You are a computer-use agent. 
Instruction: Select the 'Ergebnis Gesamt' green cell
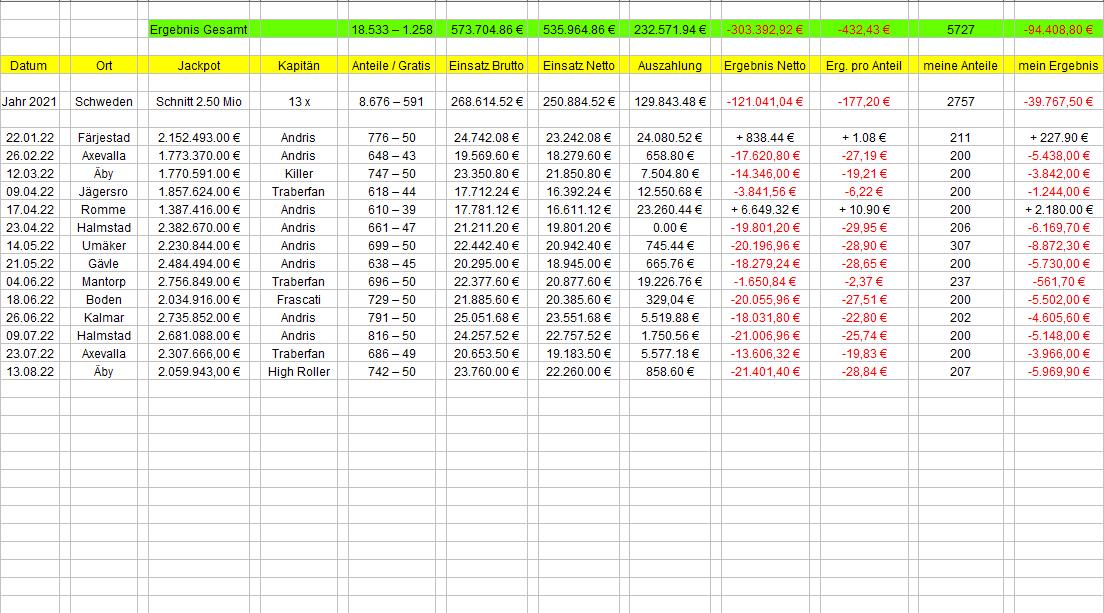click(x=199, y=30)
